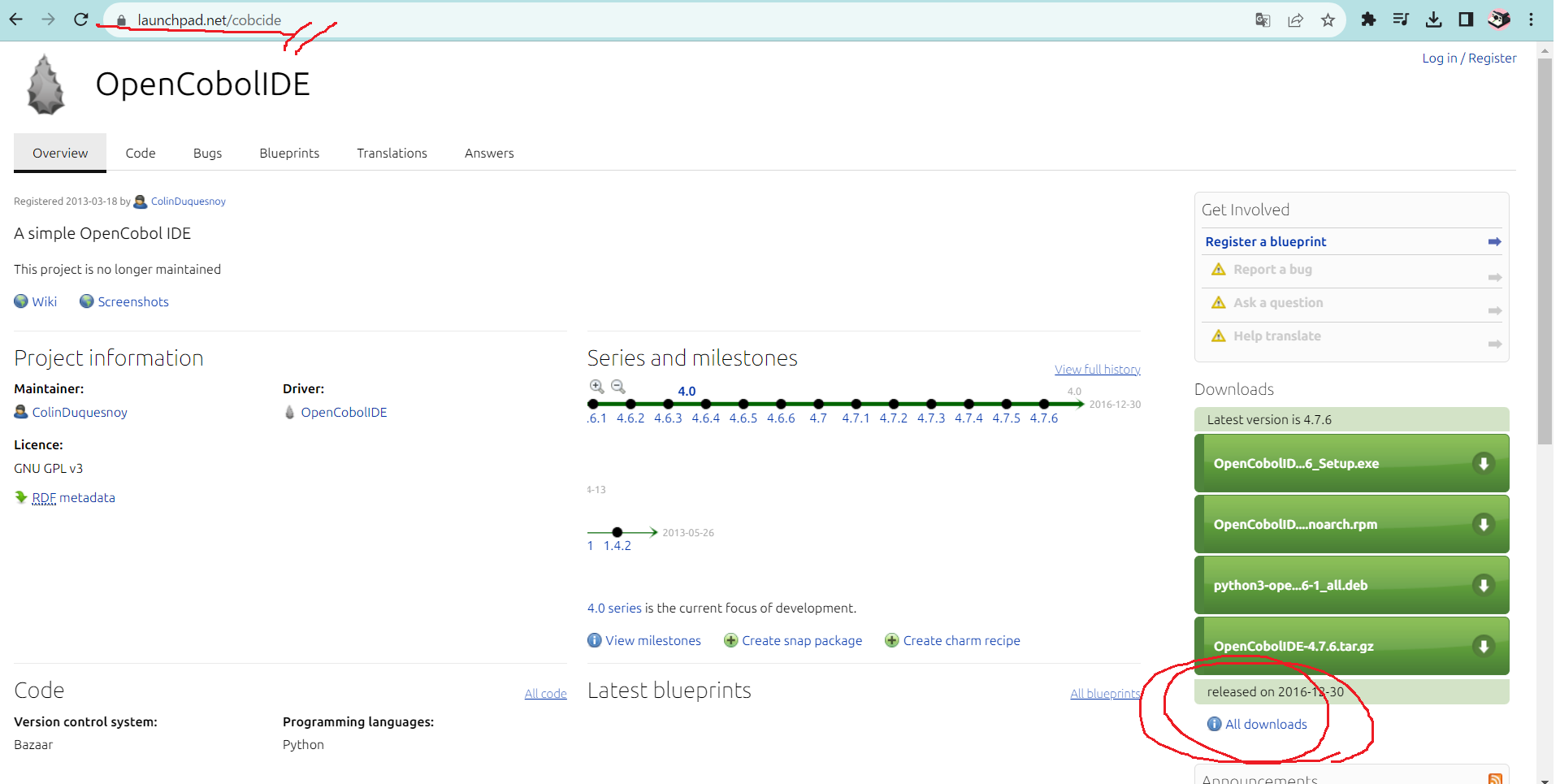Select milestone 4.6.3 on timeline
The width and height of the screenshot is (1560, 784).
[668, 418]
